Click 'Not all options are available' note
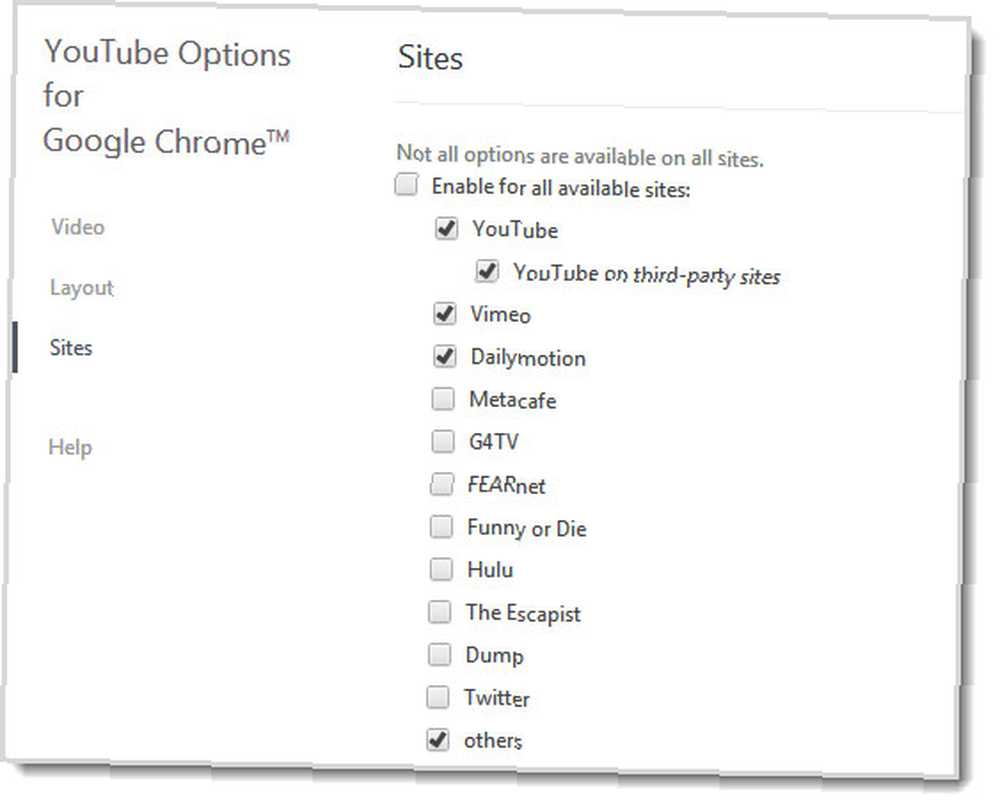Viewport: 1000px width, 808px height. (580, 156)
